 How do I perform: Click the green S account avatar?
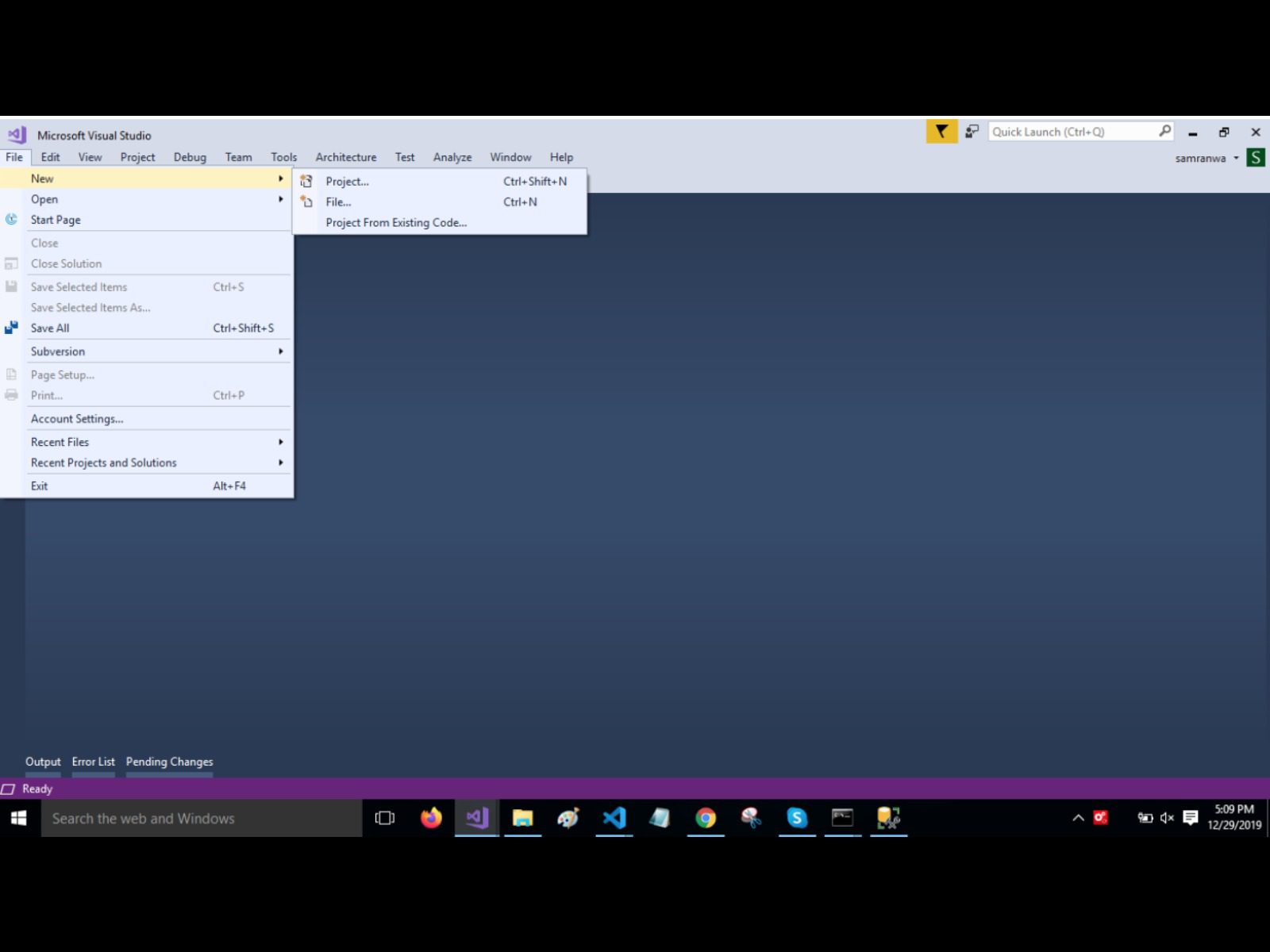click(x=1255, y=158)
